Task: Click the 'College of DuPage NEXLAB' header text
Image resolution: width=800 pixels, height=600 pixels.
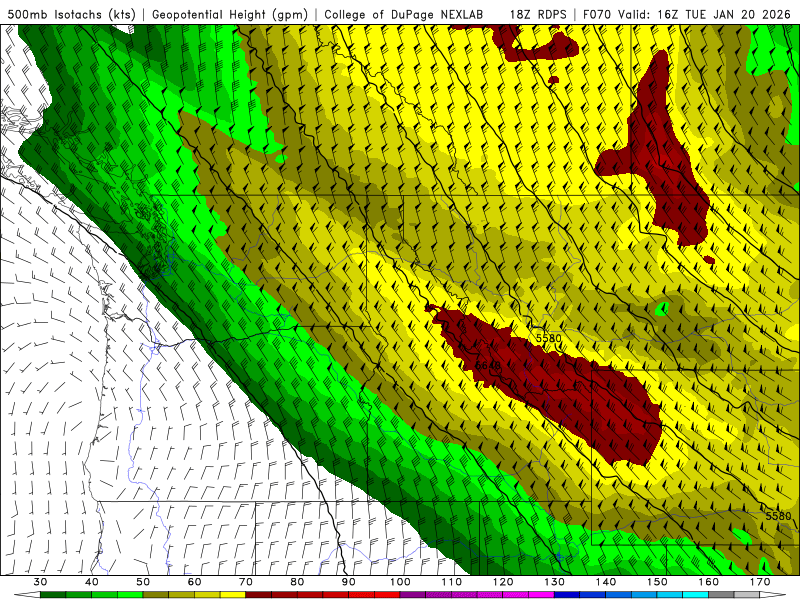Action: [x=404, y=14]
